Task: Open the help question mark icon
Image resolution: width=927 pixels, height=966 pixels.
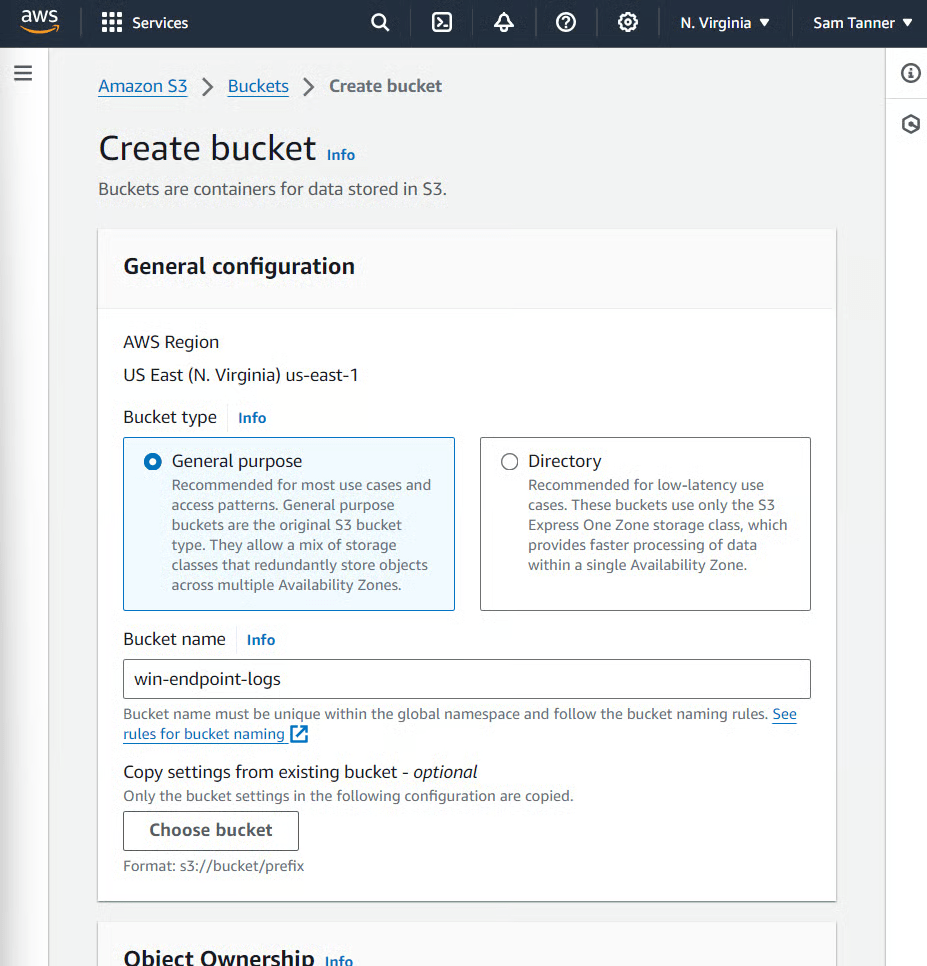Action: pos(566,23)
